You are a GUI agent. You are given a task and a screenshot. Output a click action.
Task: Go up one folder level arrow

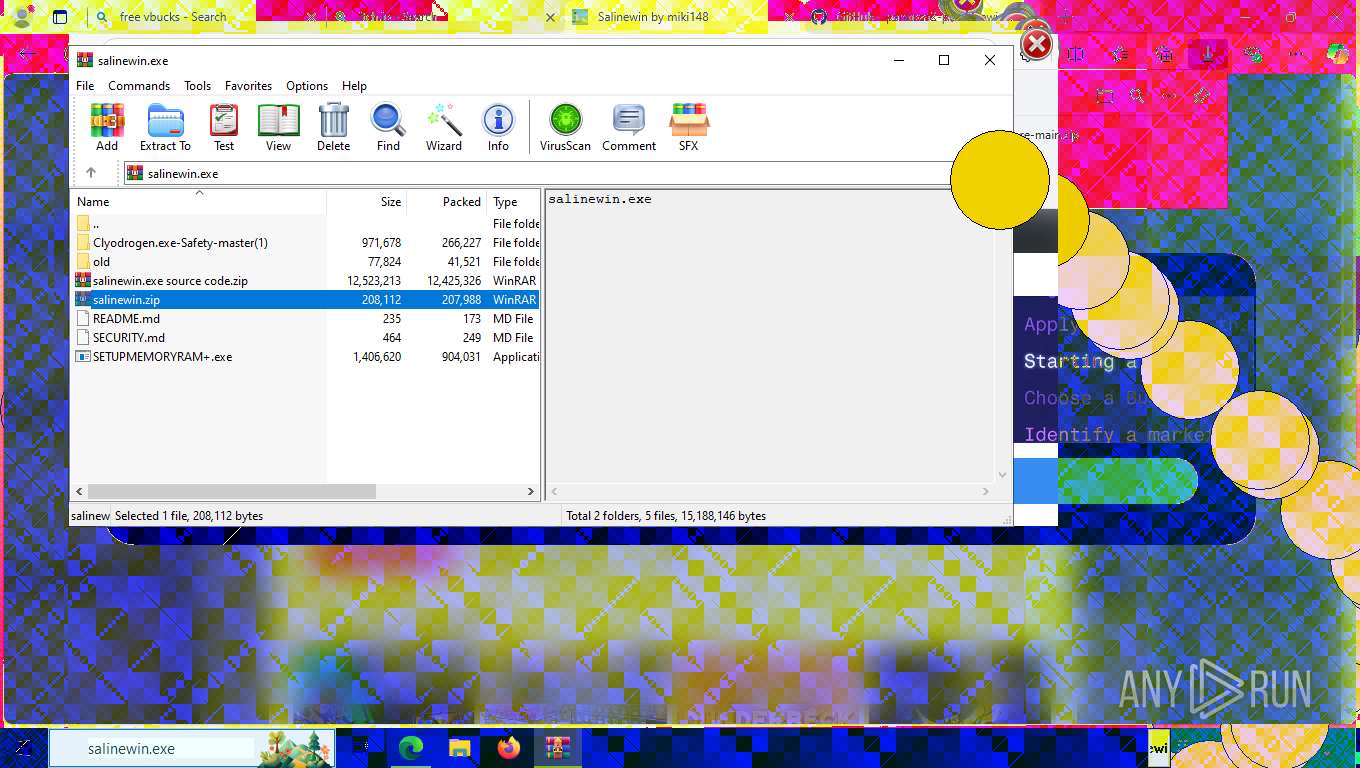[91, 173]
